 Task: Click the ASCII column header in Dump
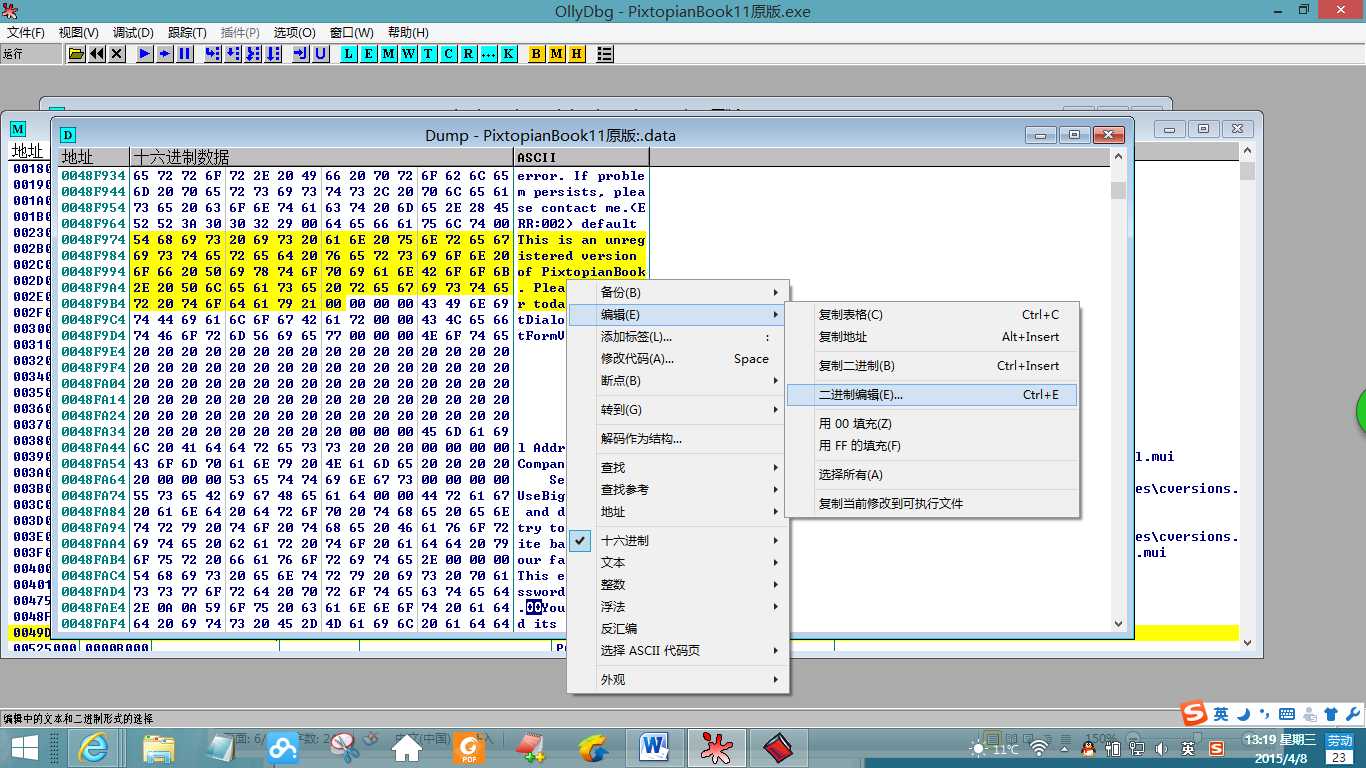581,157
